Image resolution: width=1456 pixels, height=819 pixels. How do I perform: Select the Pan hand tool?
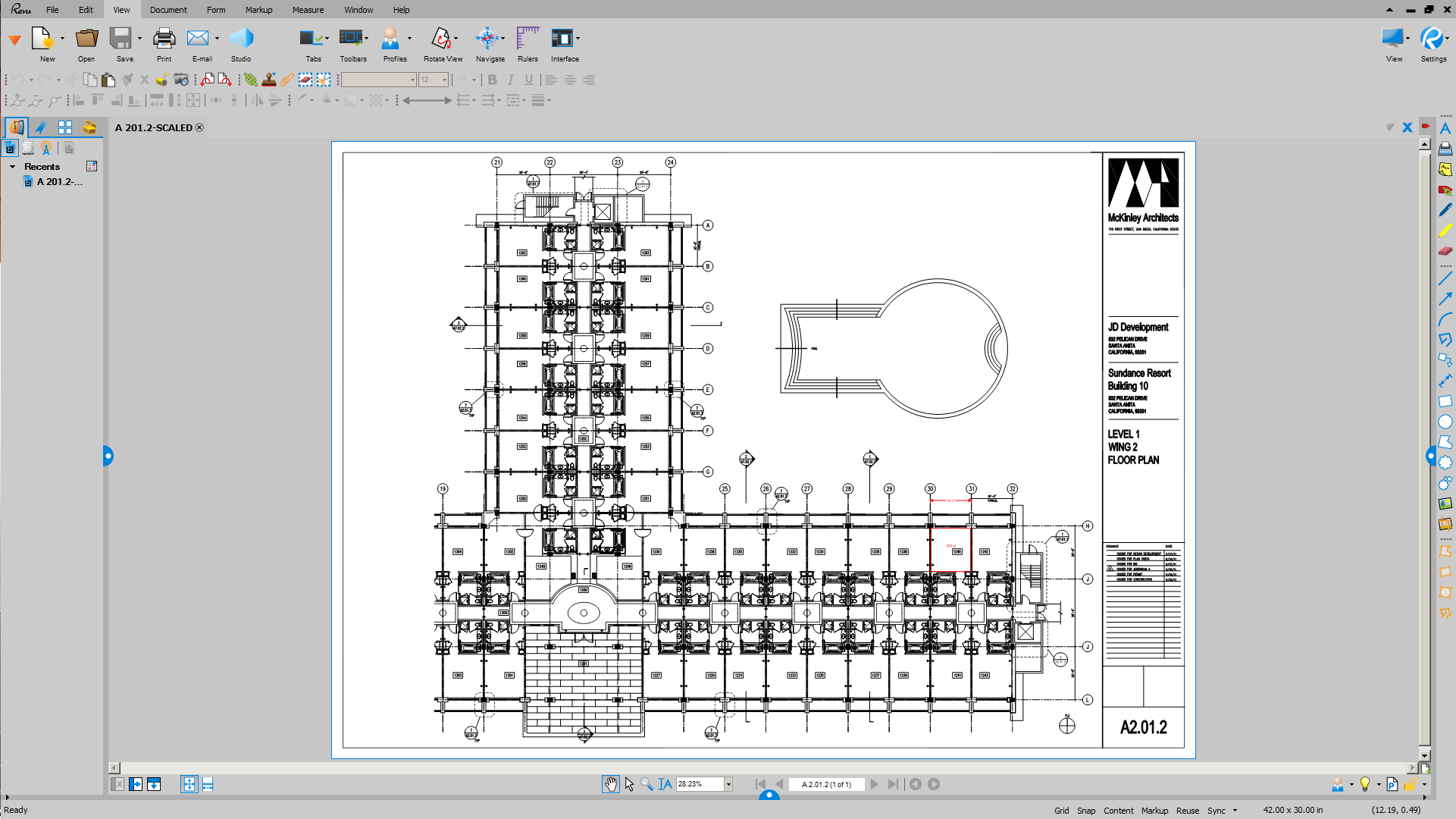[x=610, y=784]
